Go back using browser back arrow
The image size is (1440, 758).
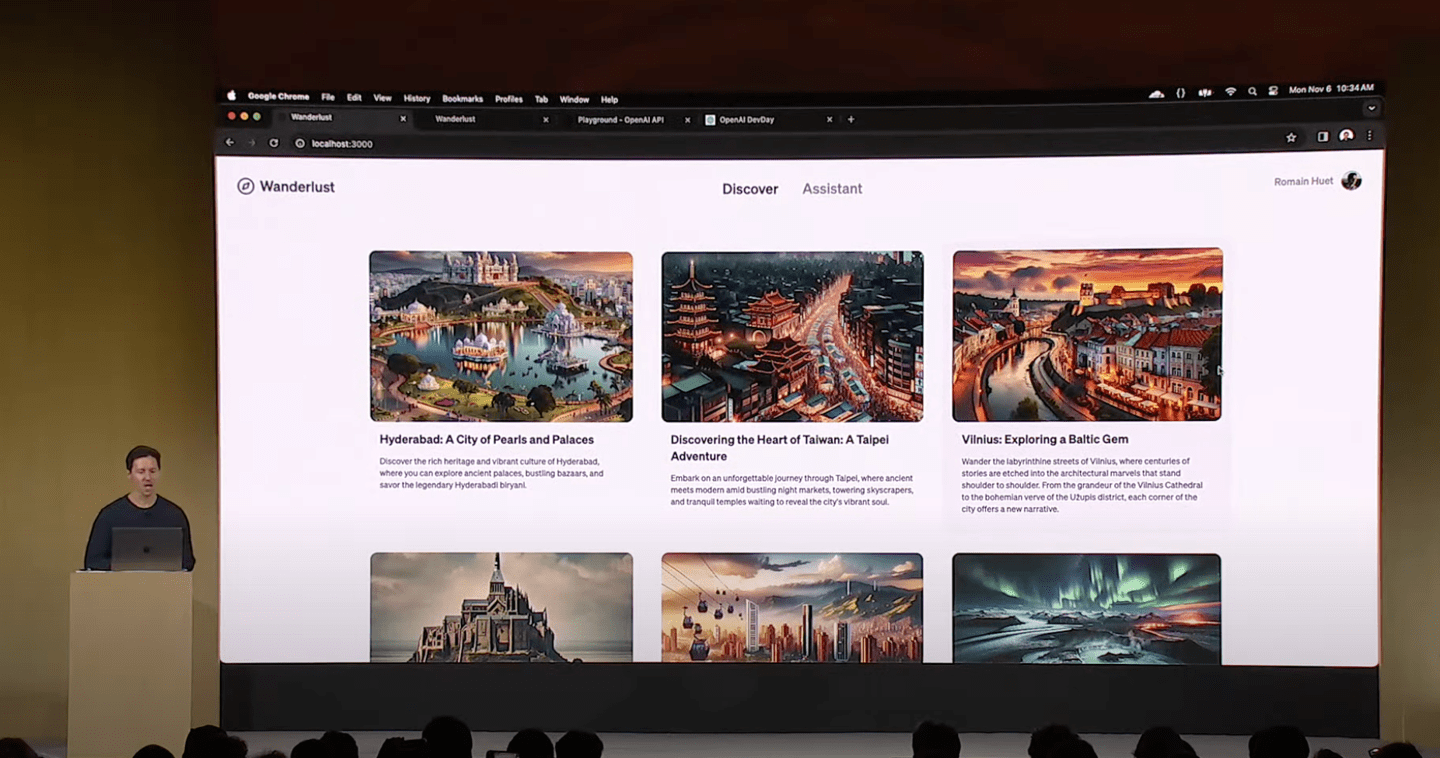point(230,143)
